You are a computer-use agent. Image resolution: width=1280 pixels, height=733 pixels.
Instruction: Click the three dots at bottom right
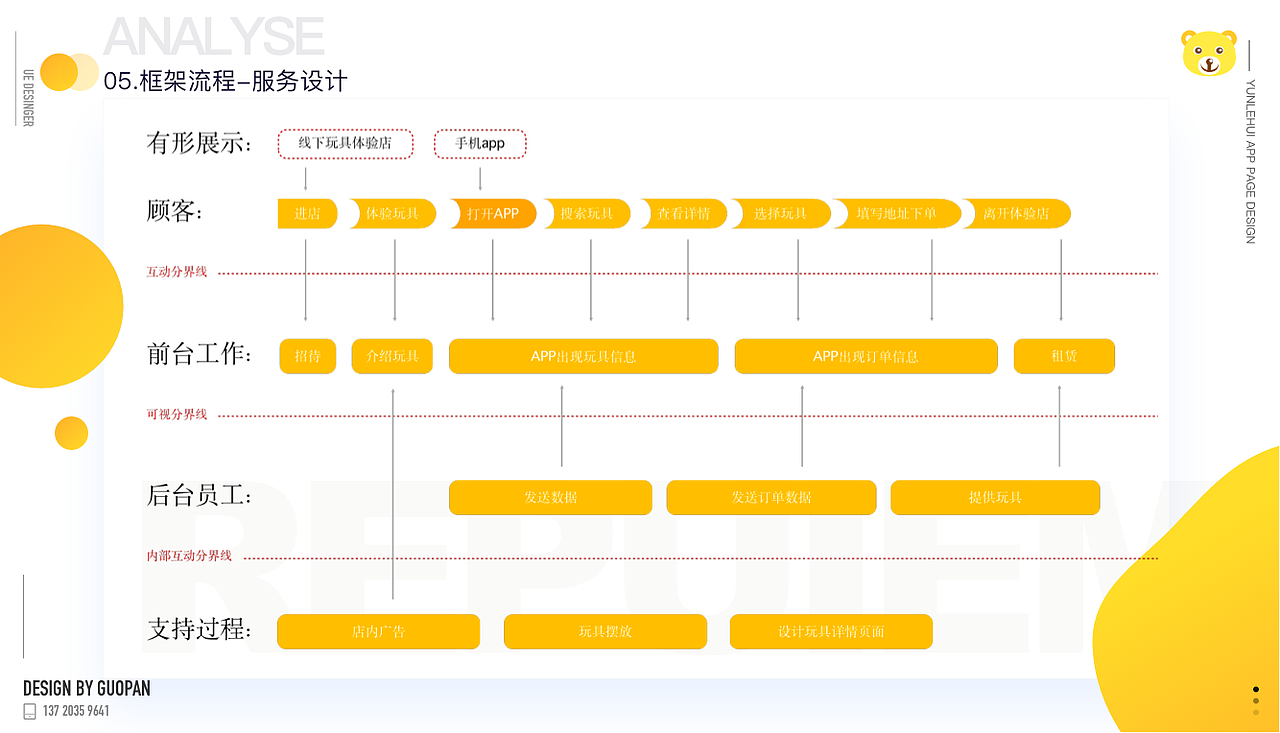click(1256, 700)
